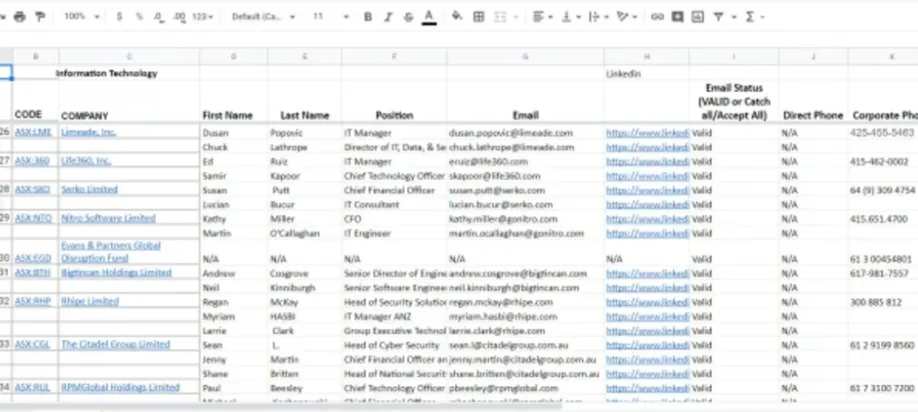Open the 123 number format dropdown
Viewport: 918px width, 412px height.
pyautogui.click(x=203, y=17)
